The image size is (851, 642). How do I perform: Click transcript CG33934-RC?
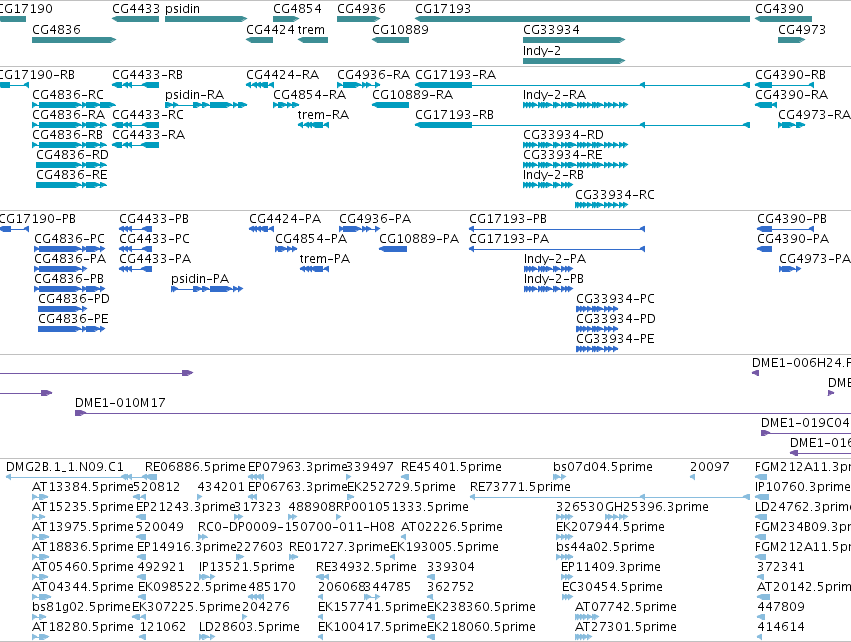click(x=615, y=195)
